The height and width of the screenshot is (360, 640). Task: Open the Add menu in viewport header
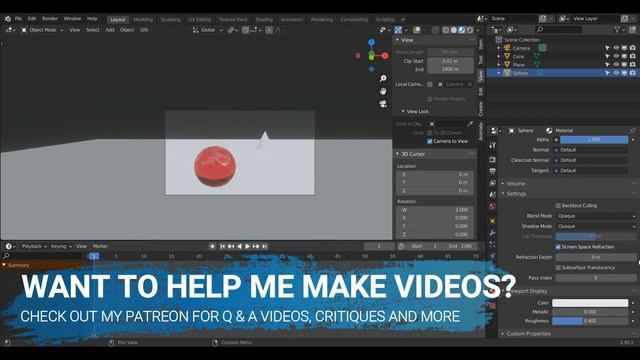coord(110,30)
